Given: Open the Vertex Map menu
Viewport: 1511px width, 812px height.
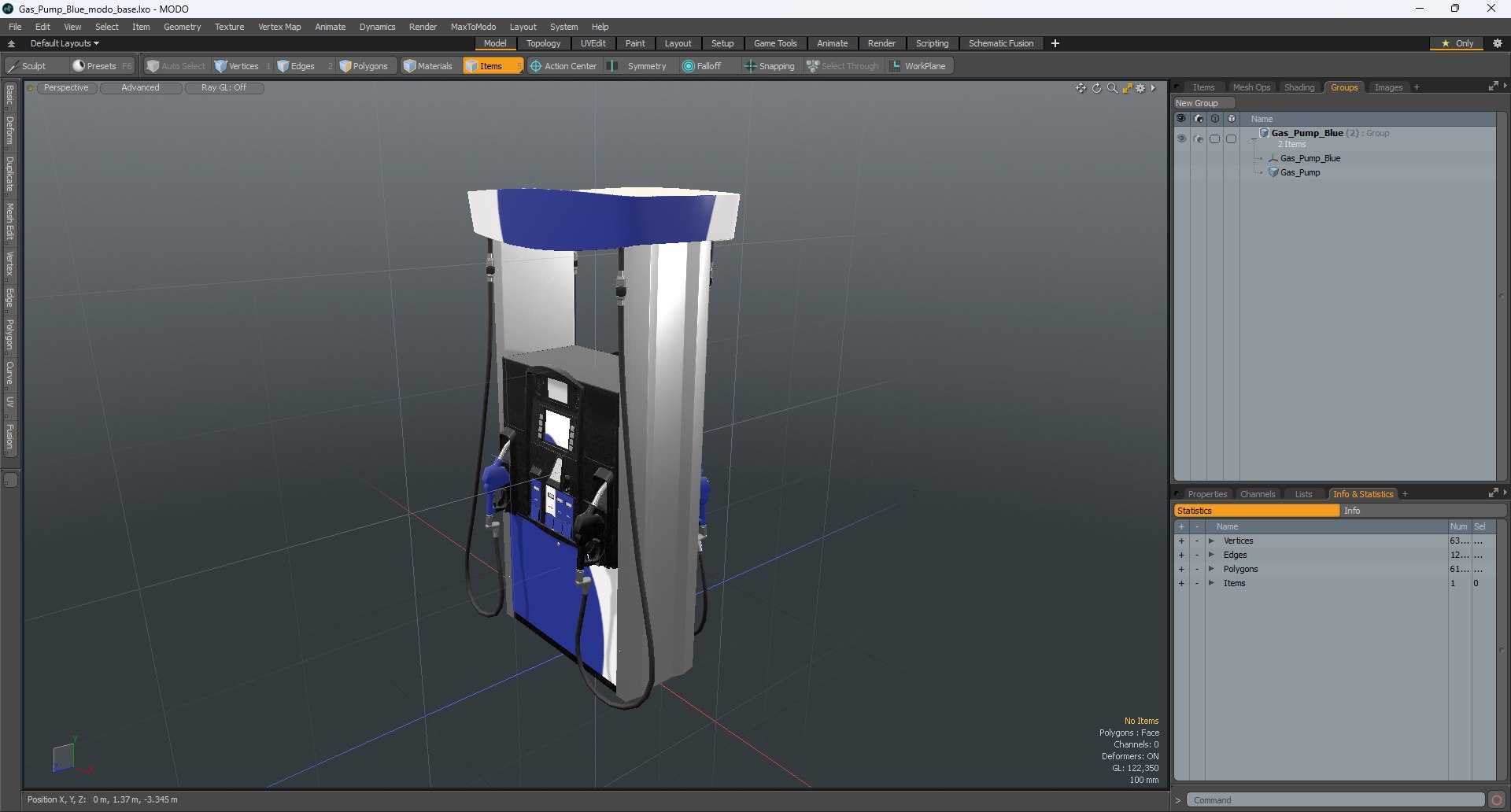Looking at the screenshot, I should click(279, 27).
